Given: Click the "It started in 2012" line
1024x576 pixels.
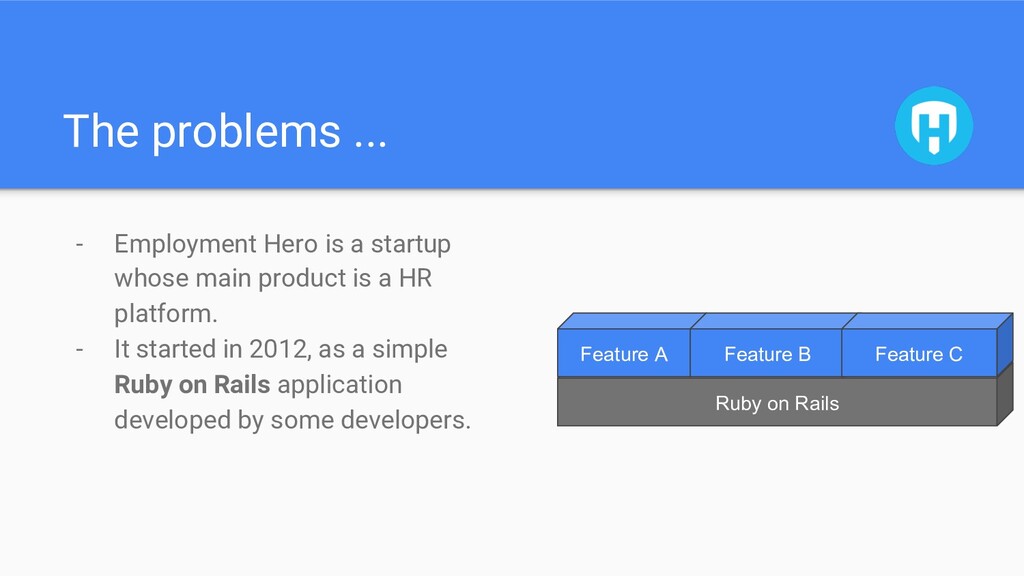Looking at the screenshot, I should click(x=281, y=349).
